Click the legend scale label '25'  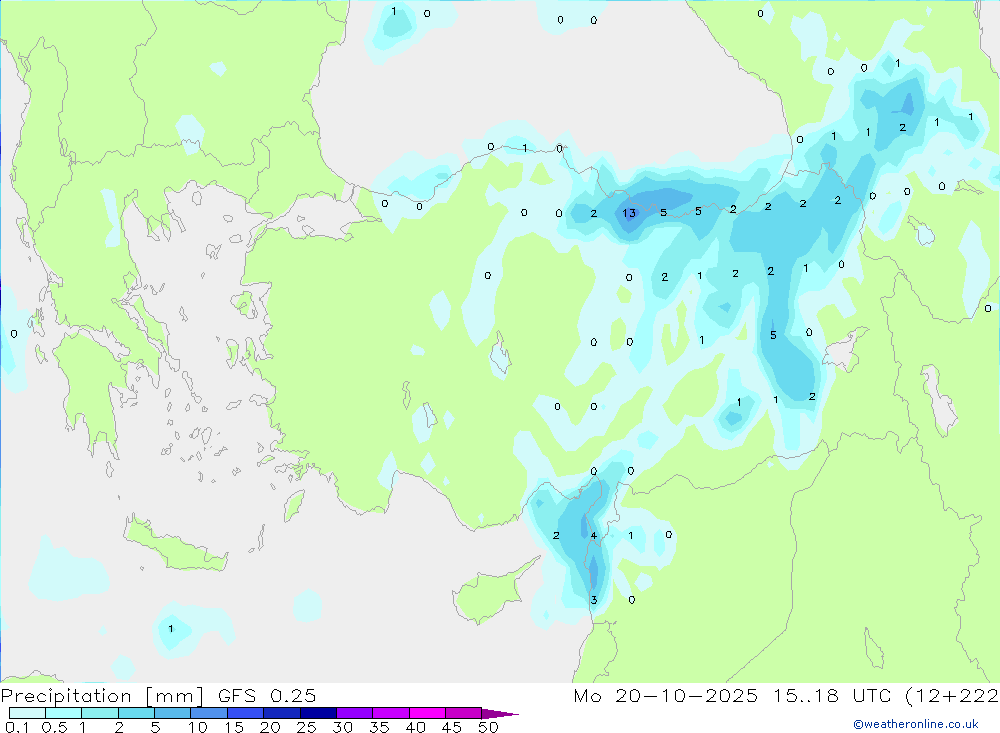coord(307,727)
